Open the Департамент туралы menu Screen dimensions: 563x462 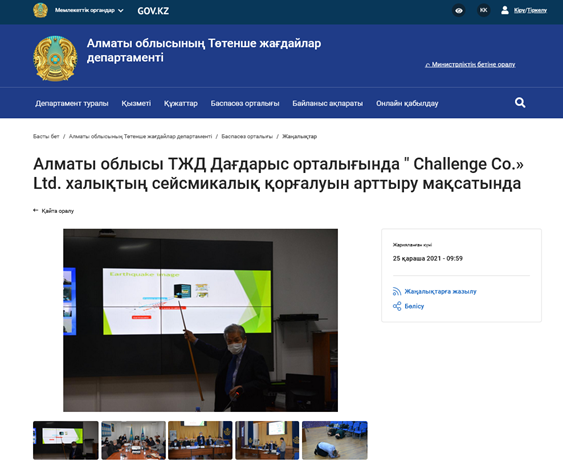72,103
